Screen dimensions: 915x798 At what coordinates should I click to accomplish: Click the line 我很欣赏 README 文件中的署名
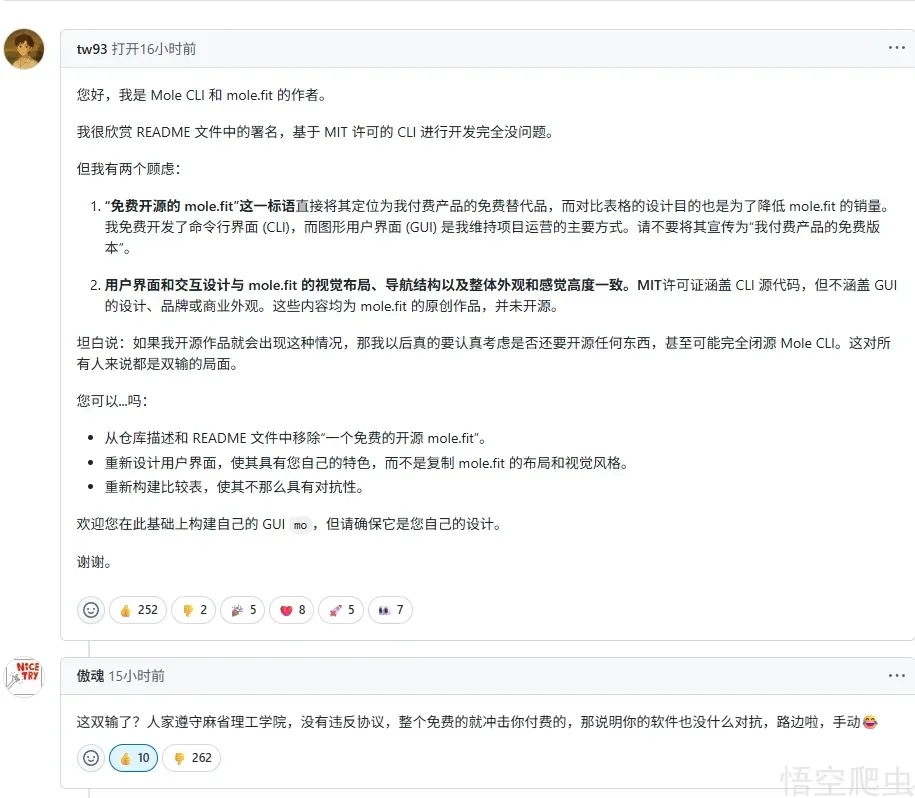315,132
